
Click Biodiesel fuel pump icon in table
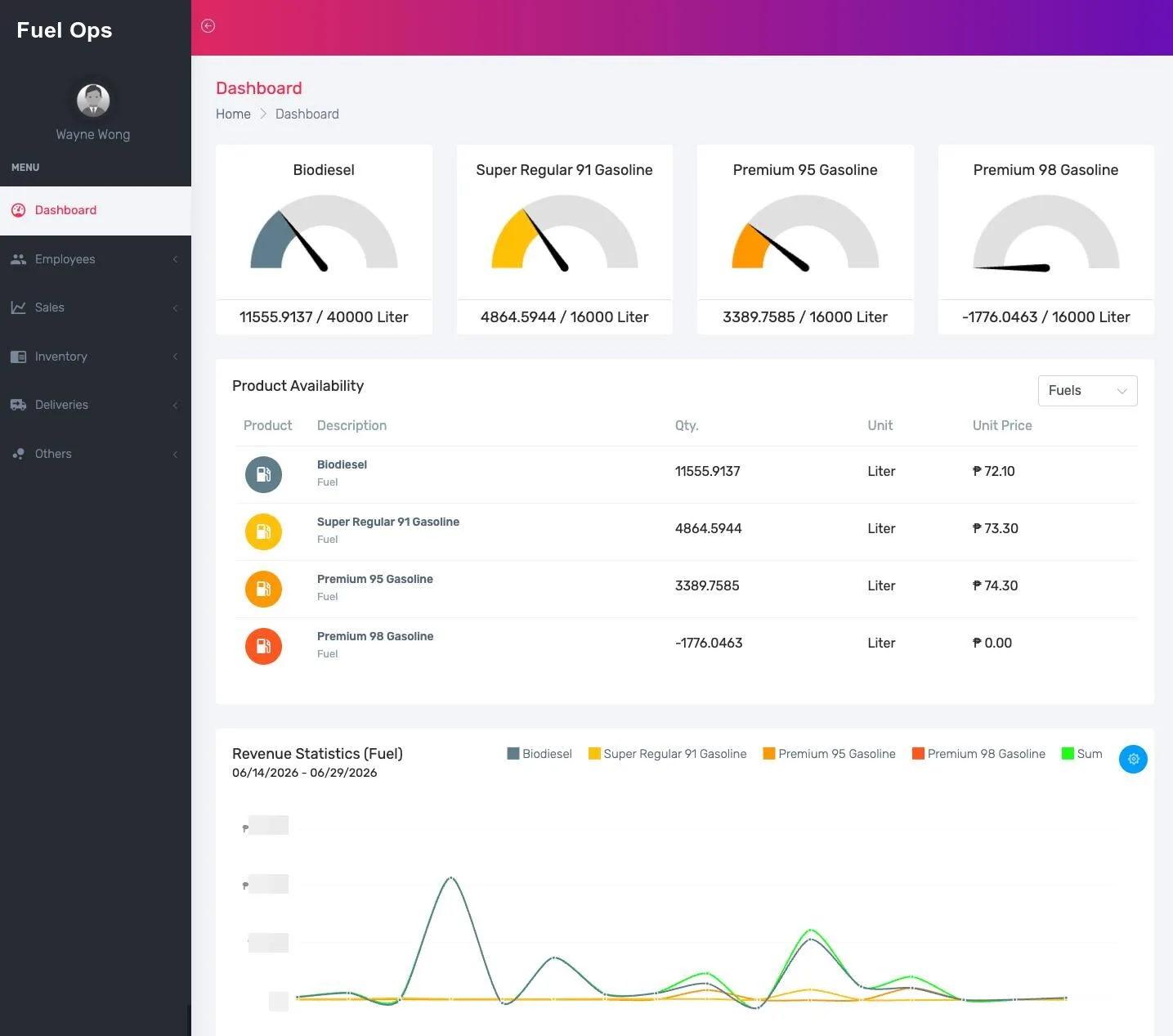263,474
